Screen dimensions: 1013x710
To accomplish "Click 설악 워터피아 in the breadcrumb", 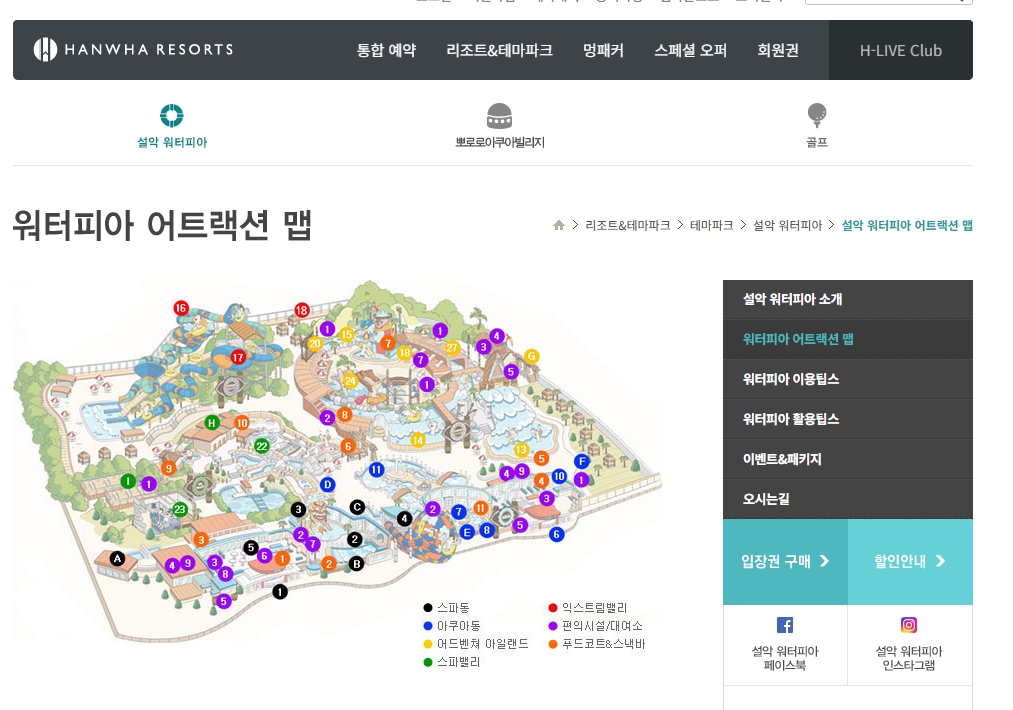I will coord(788,225).
